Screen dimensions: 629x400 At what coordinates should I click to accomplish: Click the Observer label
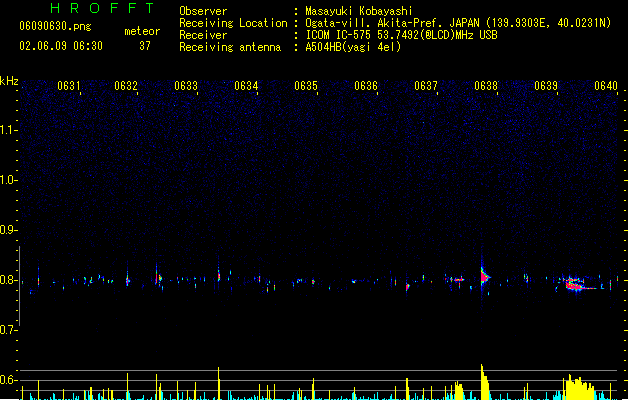pos(203,11)
